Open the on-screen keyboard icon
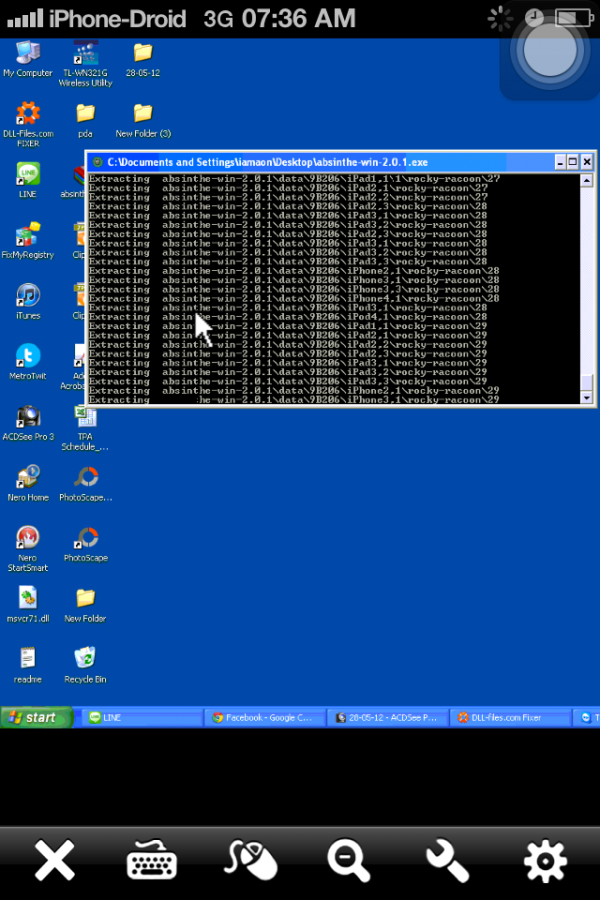Screen dimensions: 600x900 151,860
